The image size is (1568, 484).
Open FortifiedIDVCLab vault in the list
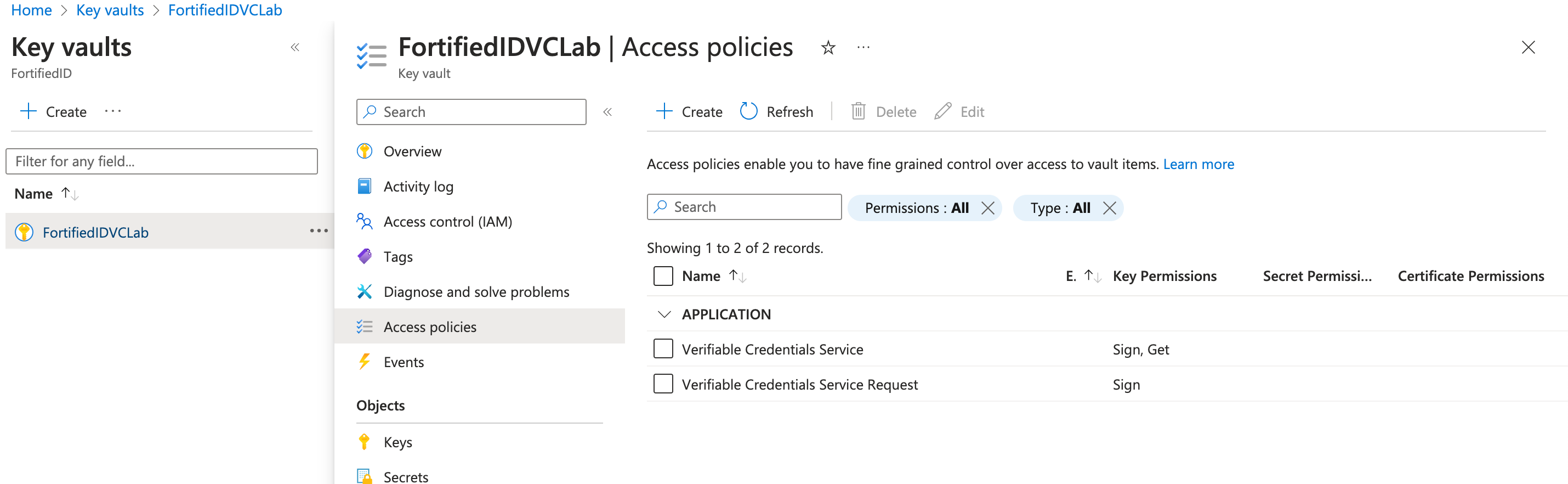click(95, 232)
